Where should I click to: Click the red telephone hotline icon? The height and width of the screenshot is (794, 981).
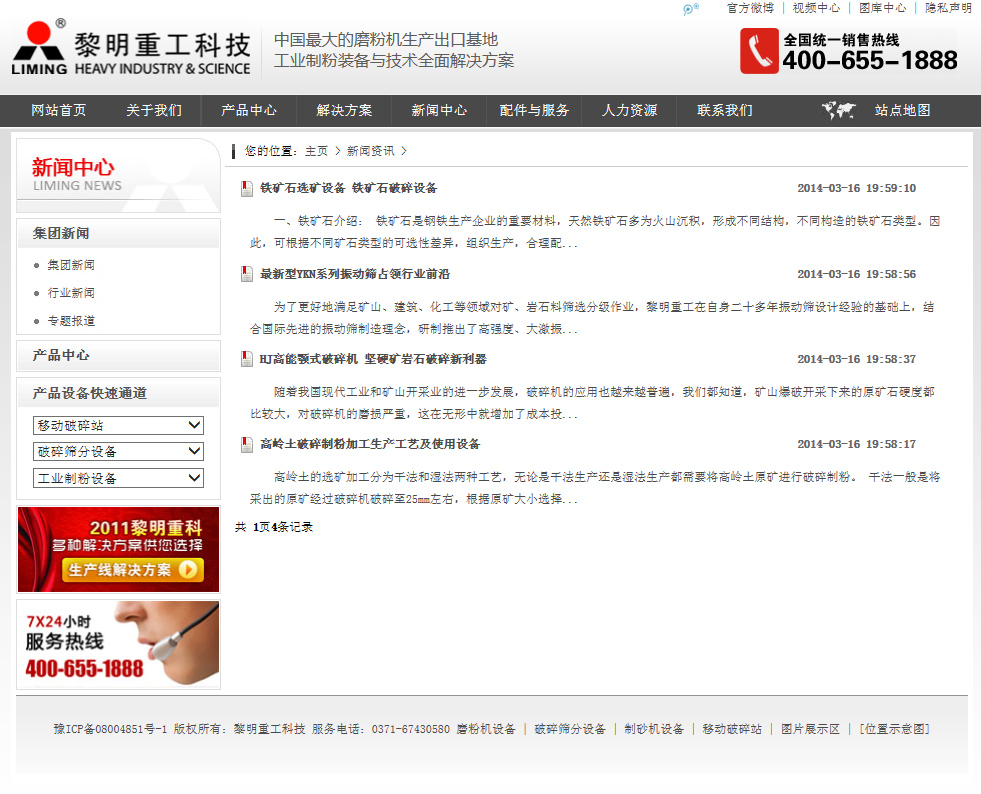(x=759, y=51)
